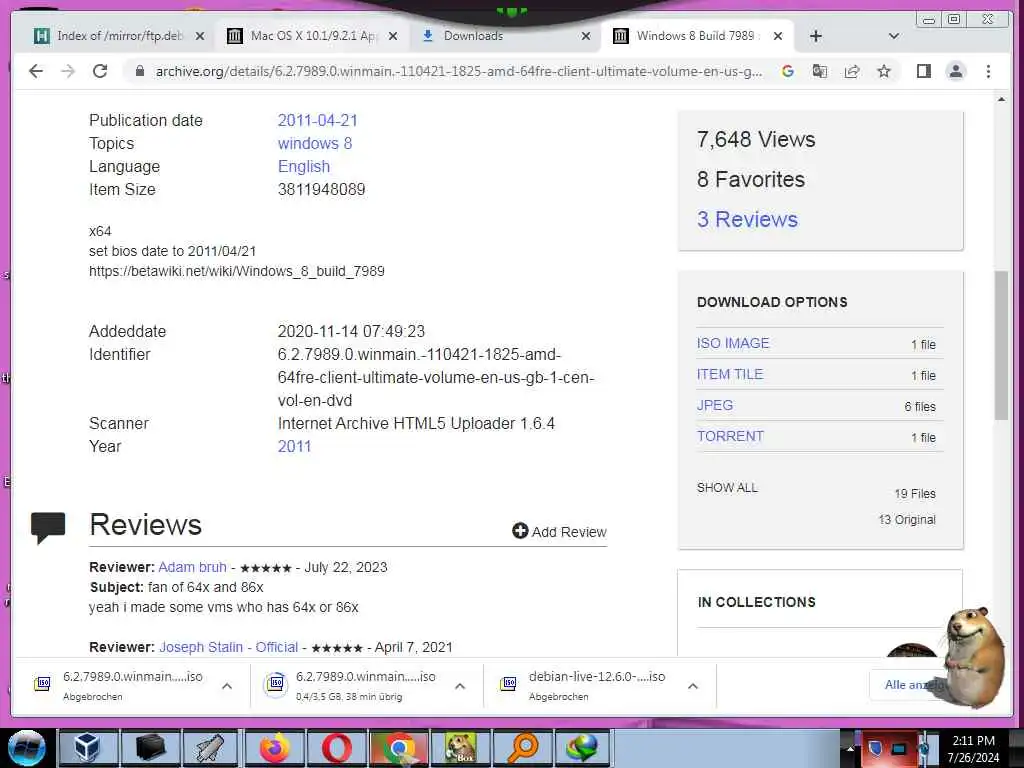Go back using the browser back arrow
The width and height of the screenshot is (1024, 768).
[36, 71]
